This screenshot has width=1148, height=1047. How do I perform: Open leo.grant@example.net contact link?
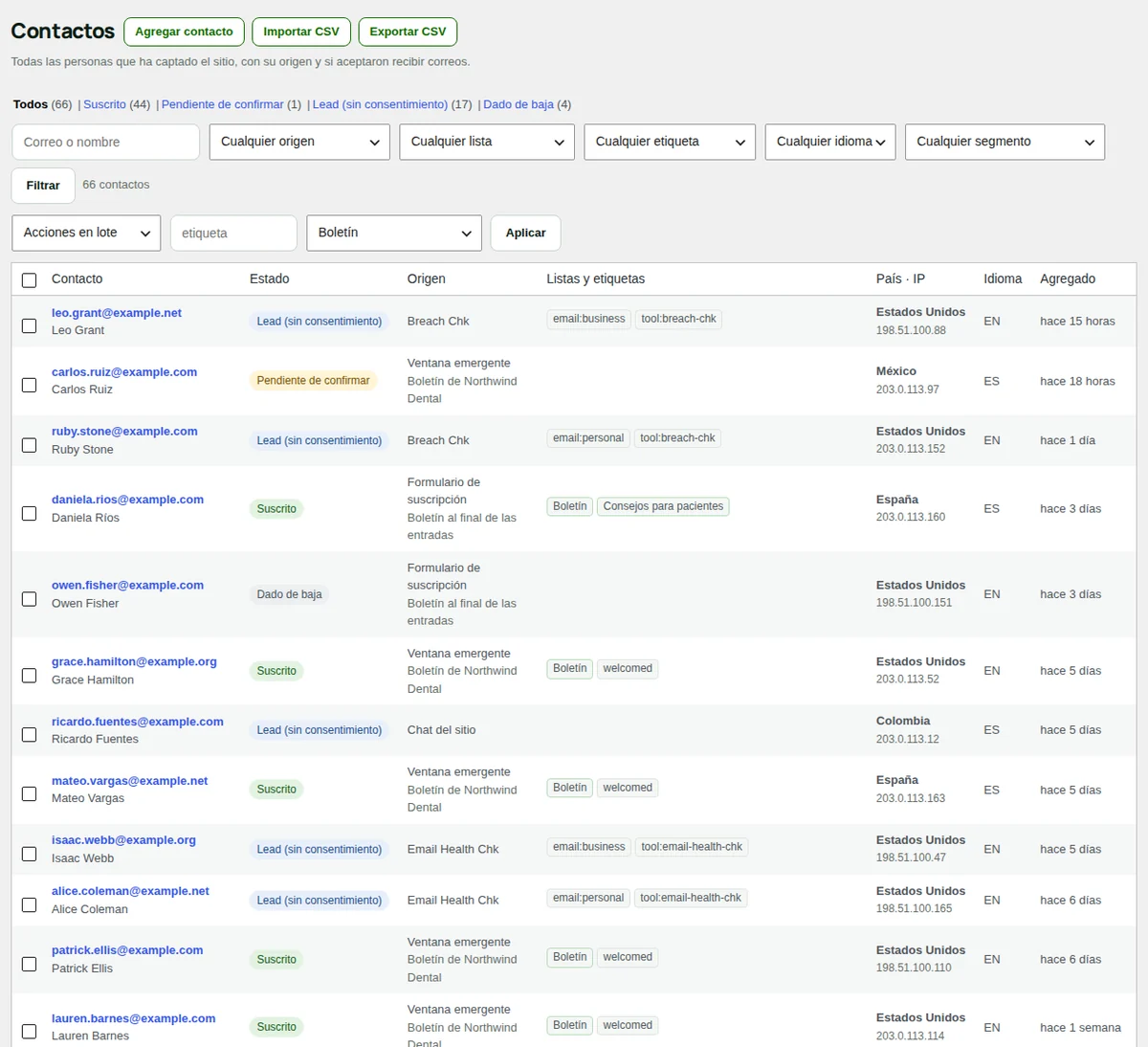click(117, 313)
